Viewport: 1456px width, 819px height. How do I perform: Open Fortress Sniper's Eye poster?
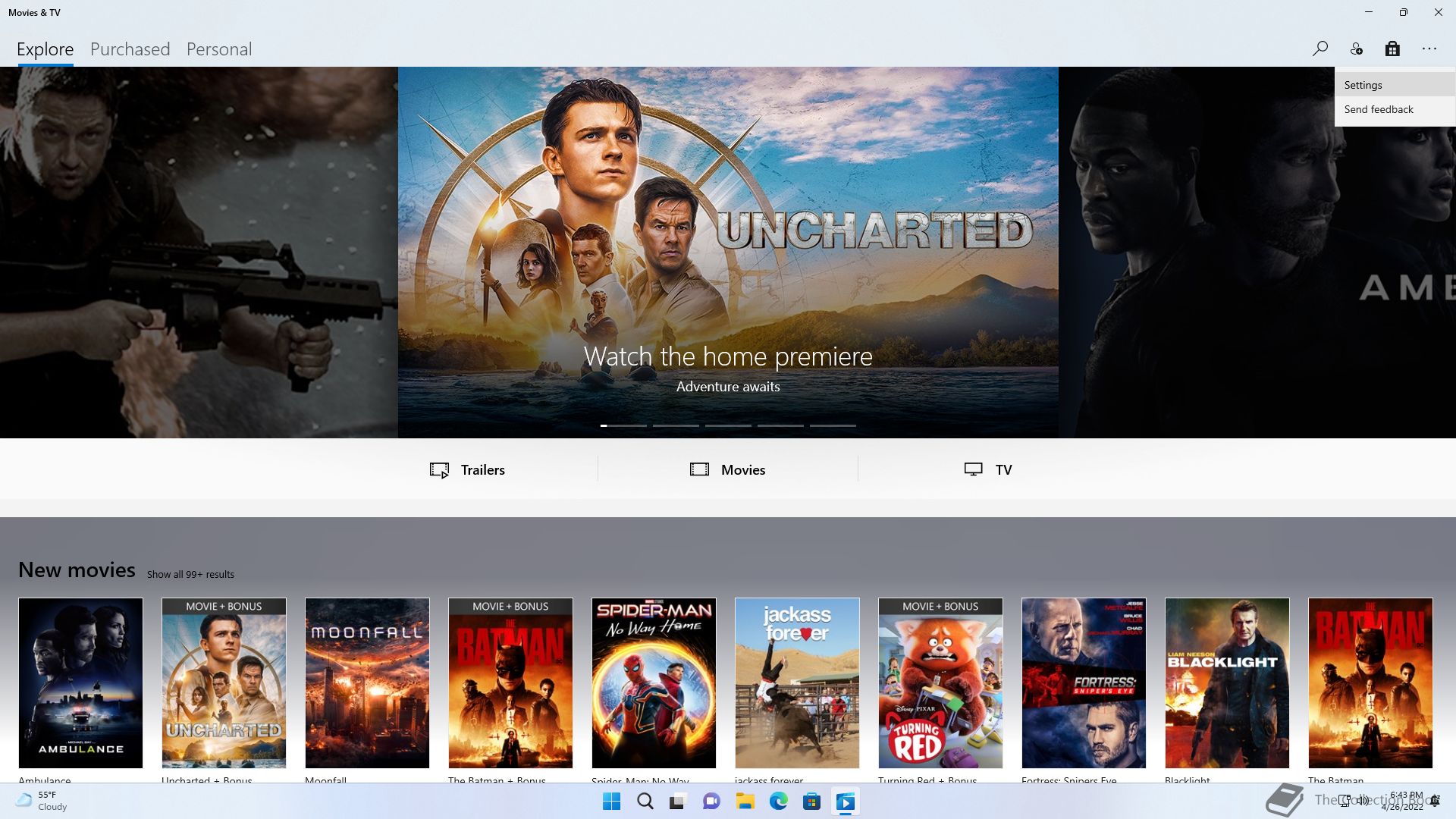click(1084, 682)
